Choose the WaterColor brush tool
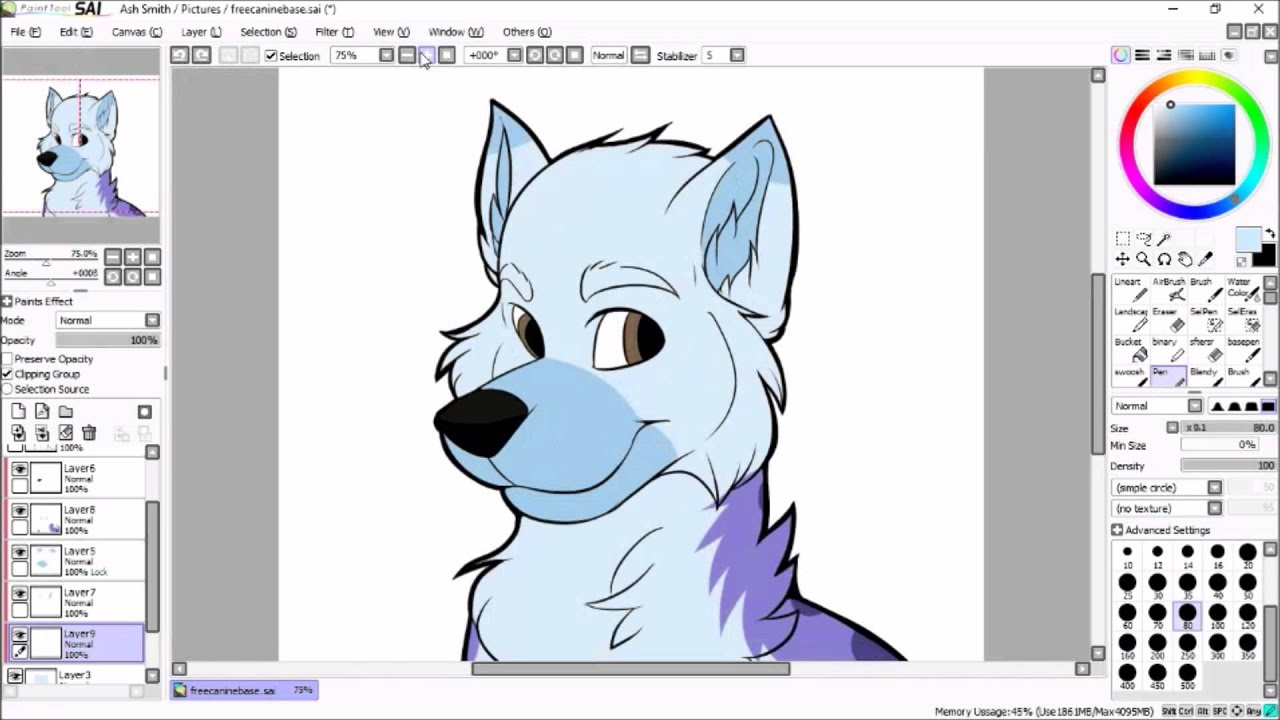The height and width of the screenshot is (720, 1280). (x=1243, y=290)
